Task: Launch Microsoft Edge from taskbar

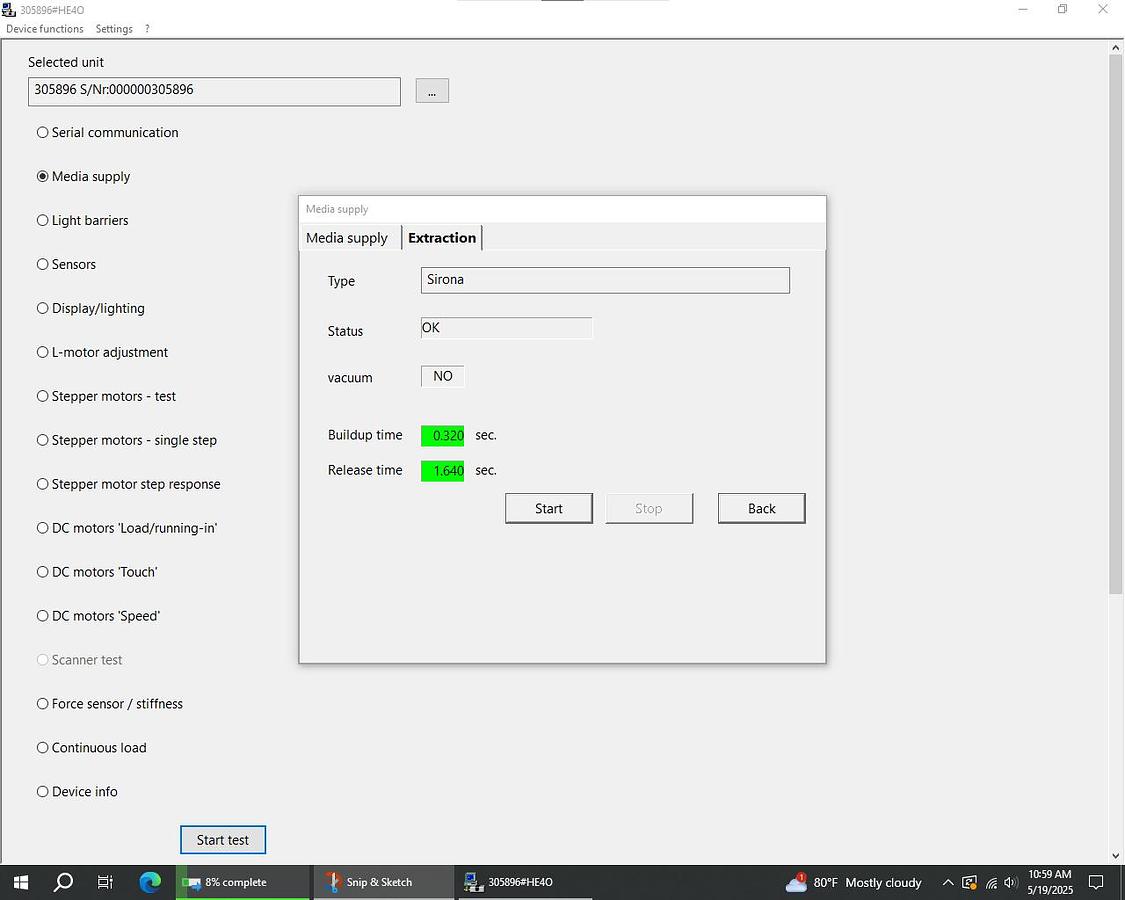Action: 150,882
